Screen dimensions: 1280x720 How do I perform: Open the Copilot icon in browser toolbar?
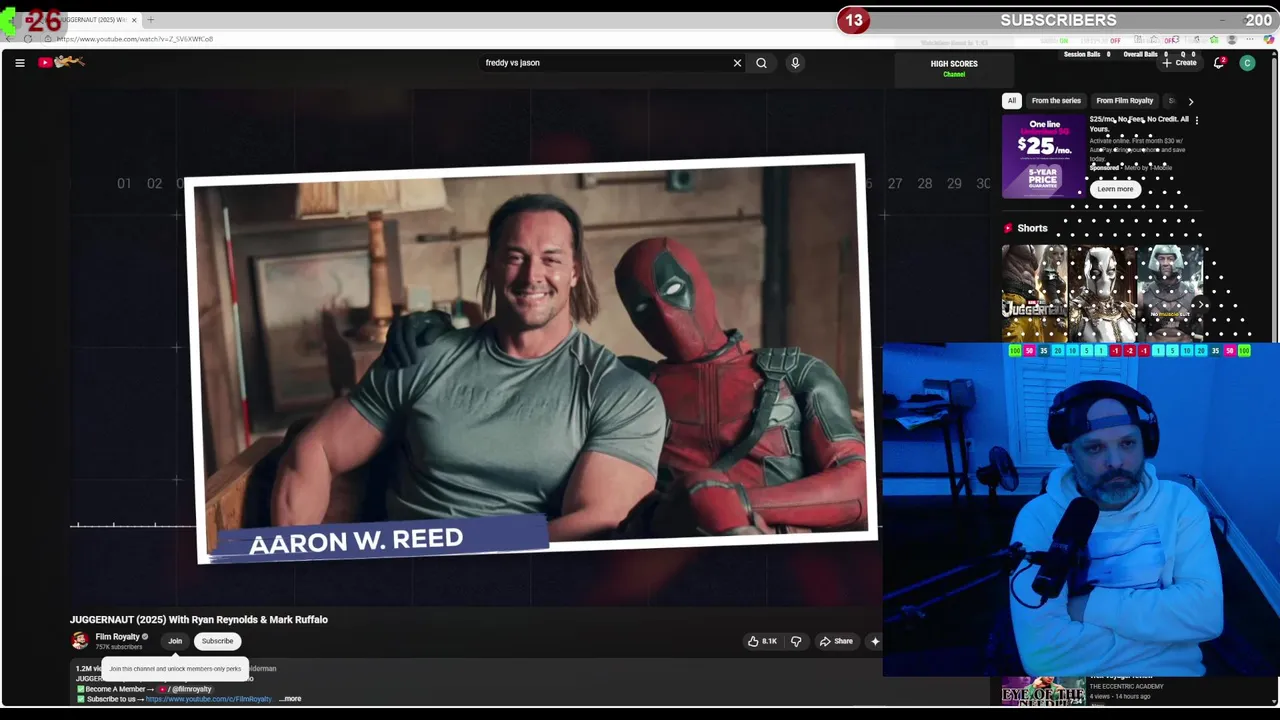[1270, 39]
